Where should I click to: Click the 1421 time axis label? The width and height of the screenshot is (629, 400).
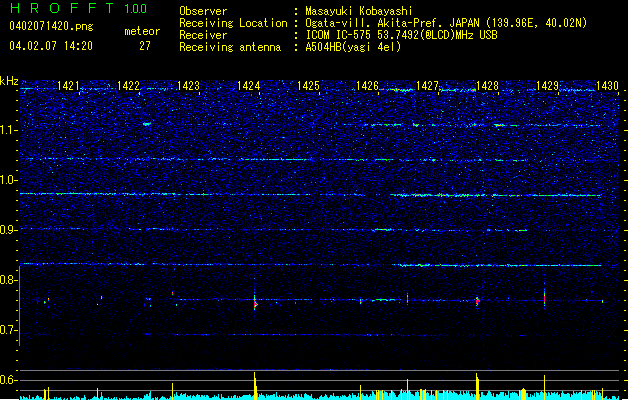coord(68,86)
